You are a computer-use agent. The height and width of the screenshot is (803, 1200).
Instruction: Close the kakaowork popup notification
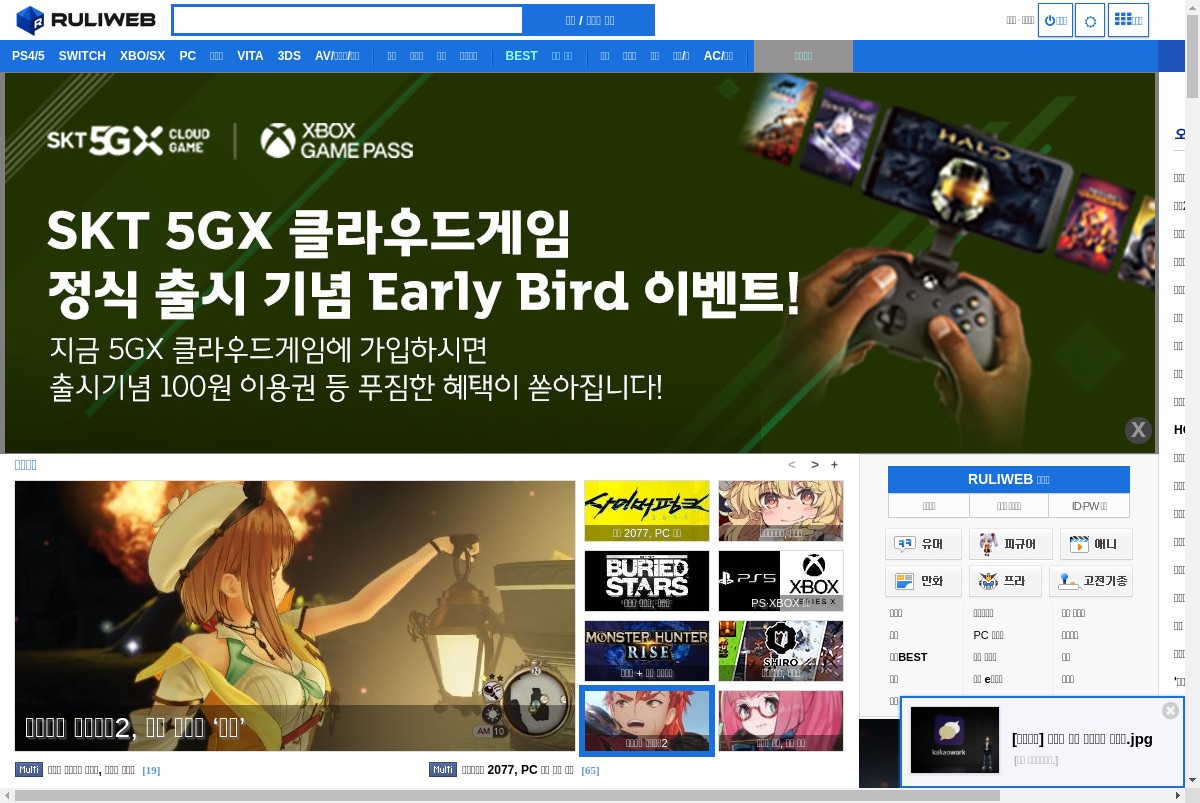tap(1170, 710)
